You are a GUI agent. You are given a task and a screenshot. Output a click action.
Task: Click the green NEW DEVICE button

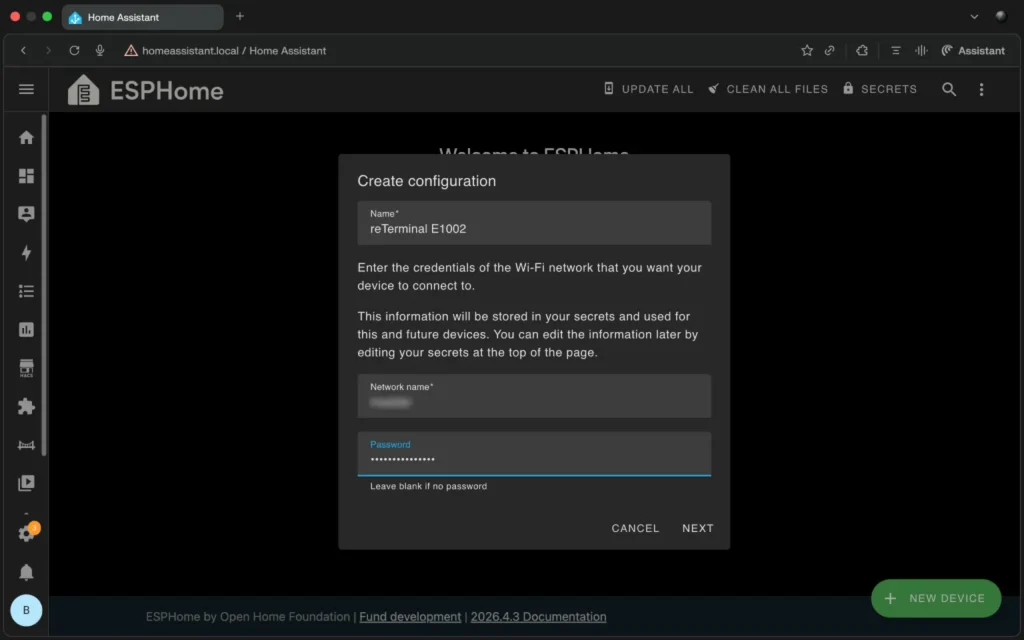tap(936, 598)
